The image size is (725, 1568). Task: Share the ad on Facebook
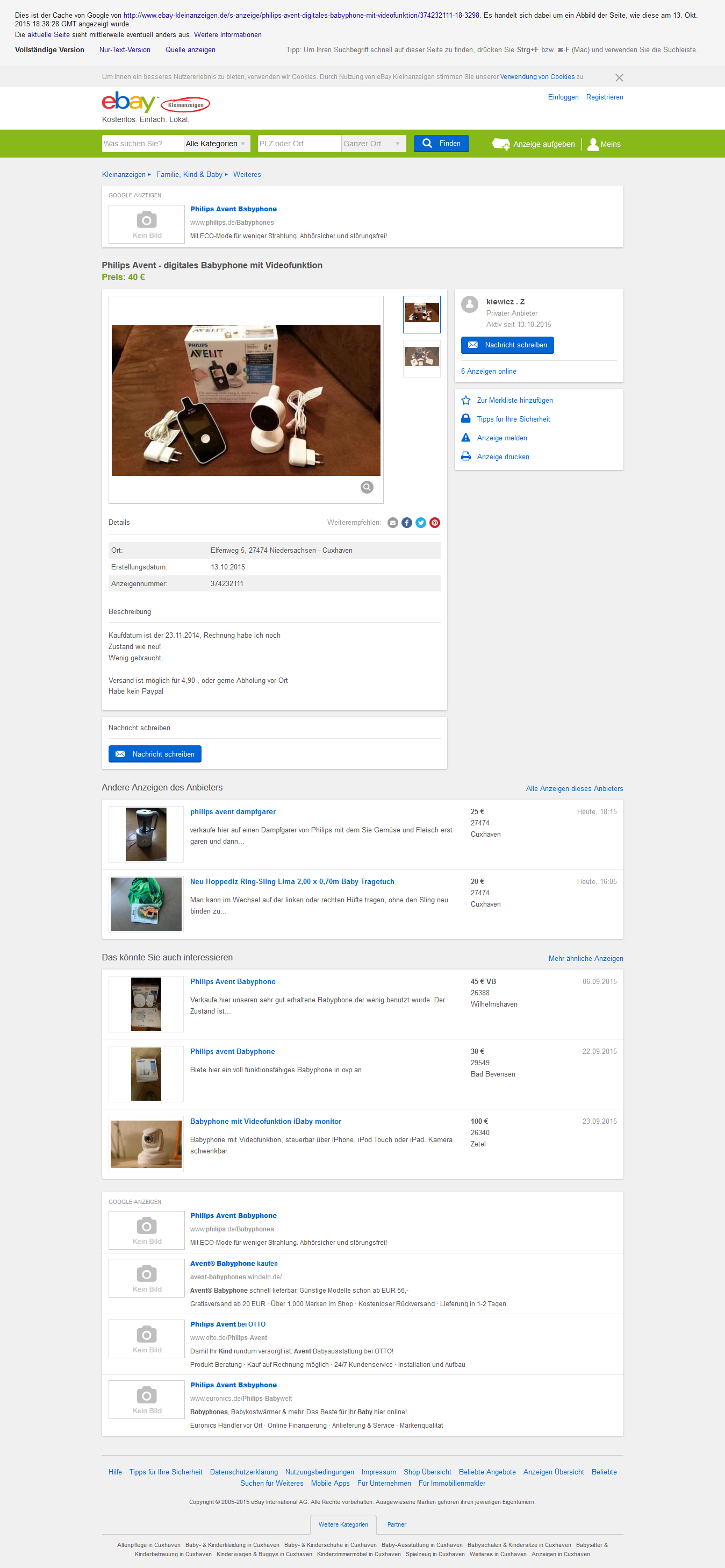407,523
